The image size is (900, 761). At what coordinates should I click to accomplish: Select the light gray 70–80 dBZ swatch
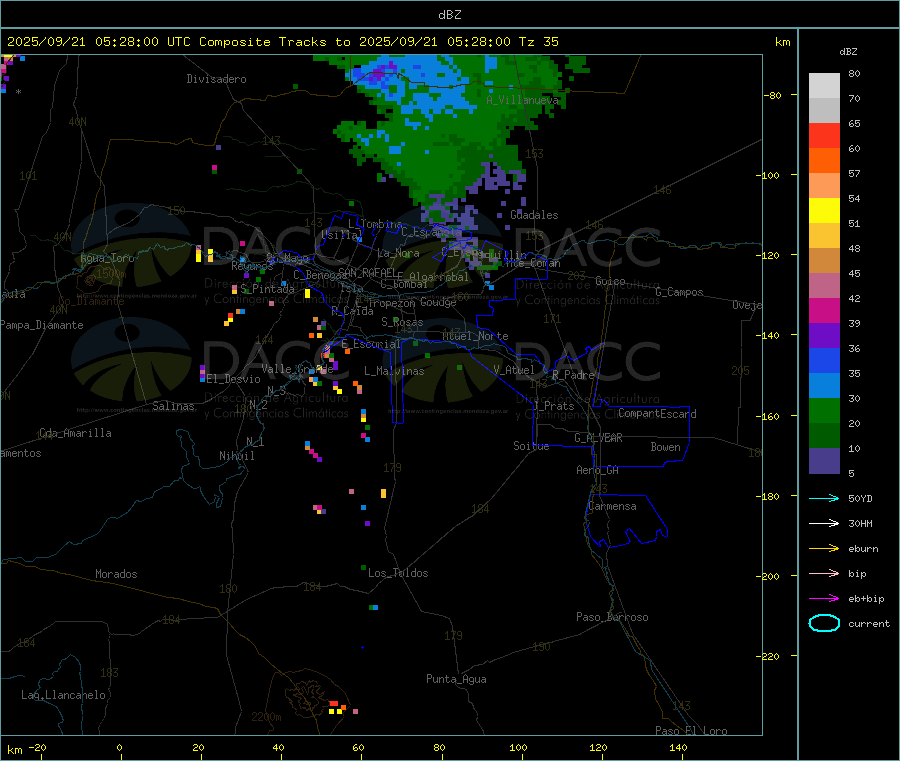pos(824,86)
